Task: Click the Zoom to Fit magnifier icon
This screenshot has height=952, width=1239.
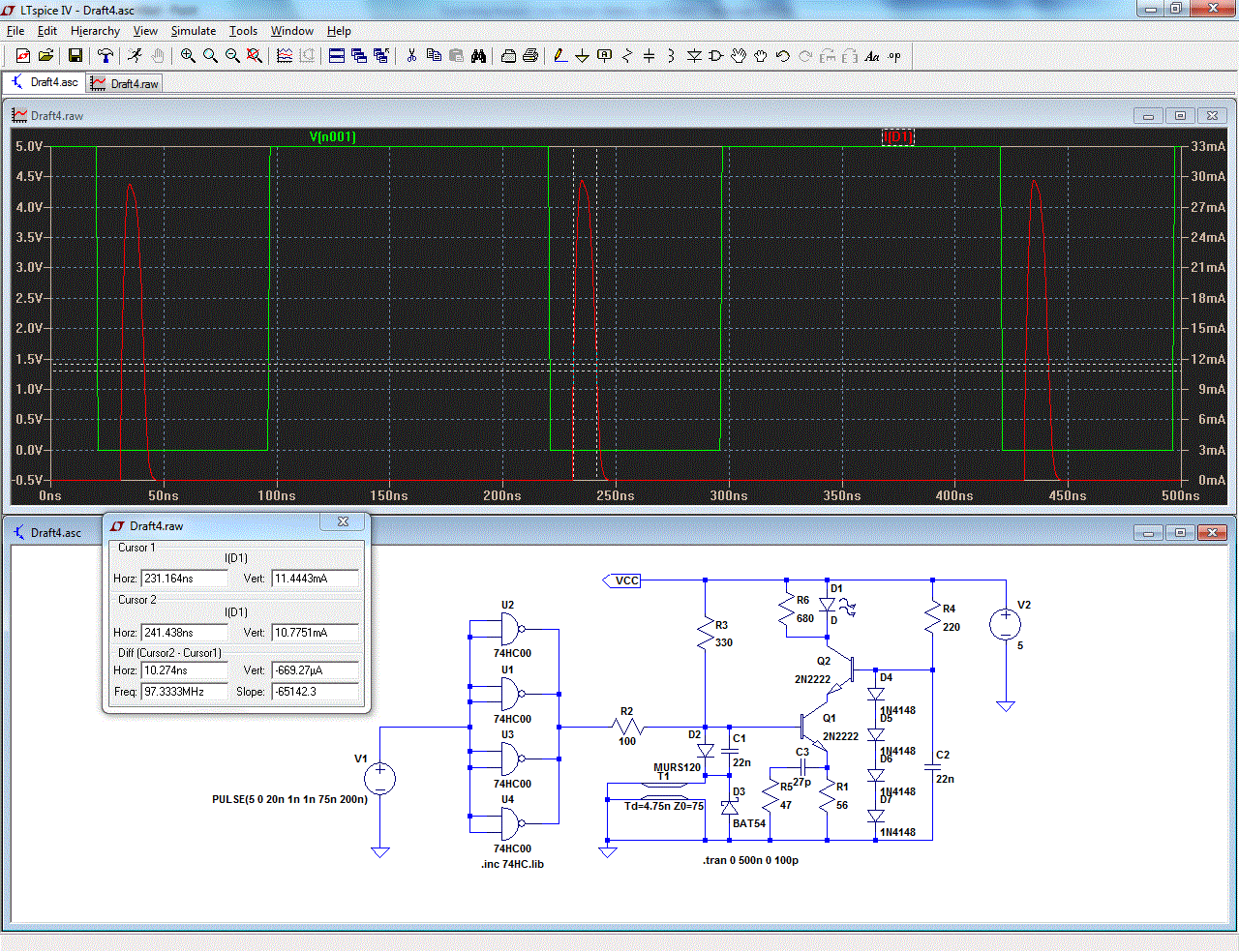Action: tap(255, 56)
